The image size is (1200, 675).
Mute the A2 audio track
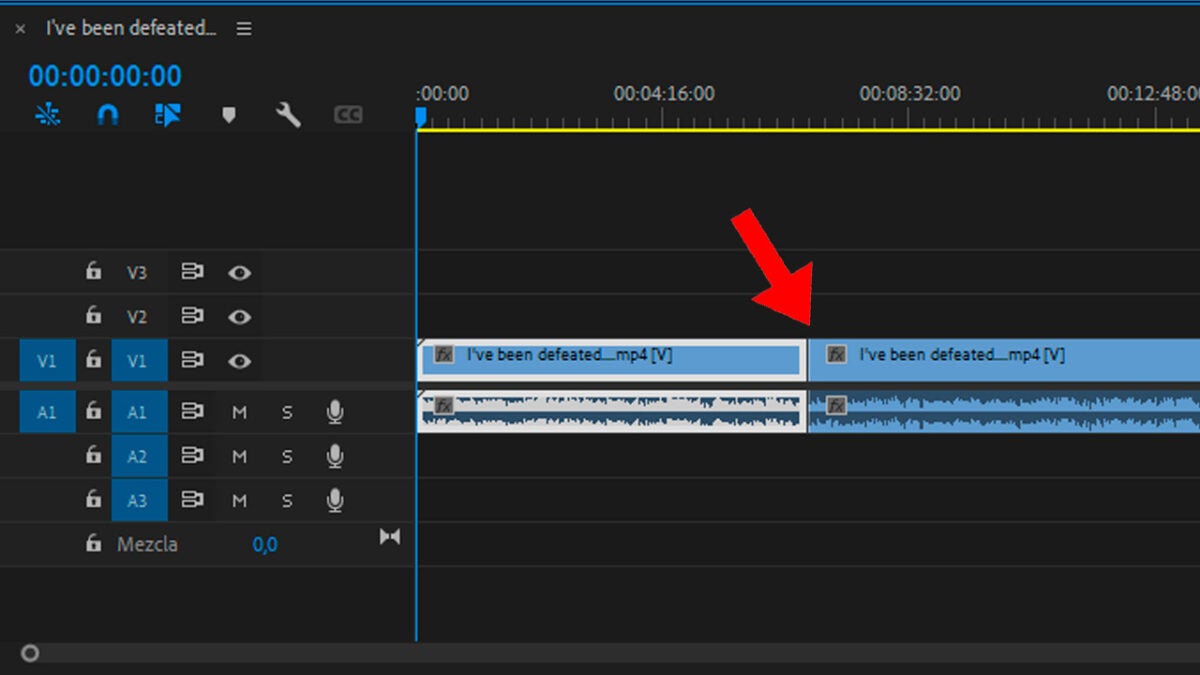click(239, 457)
